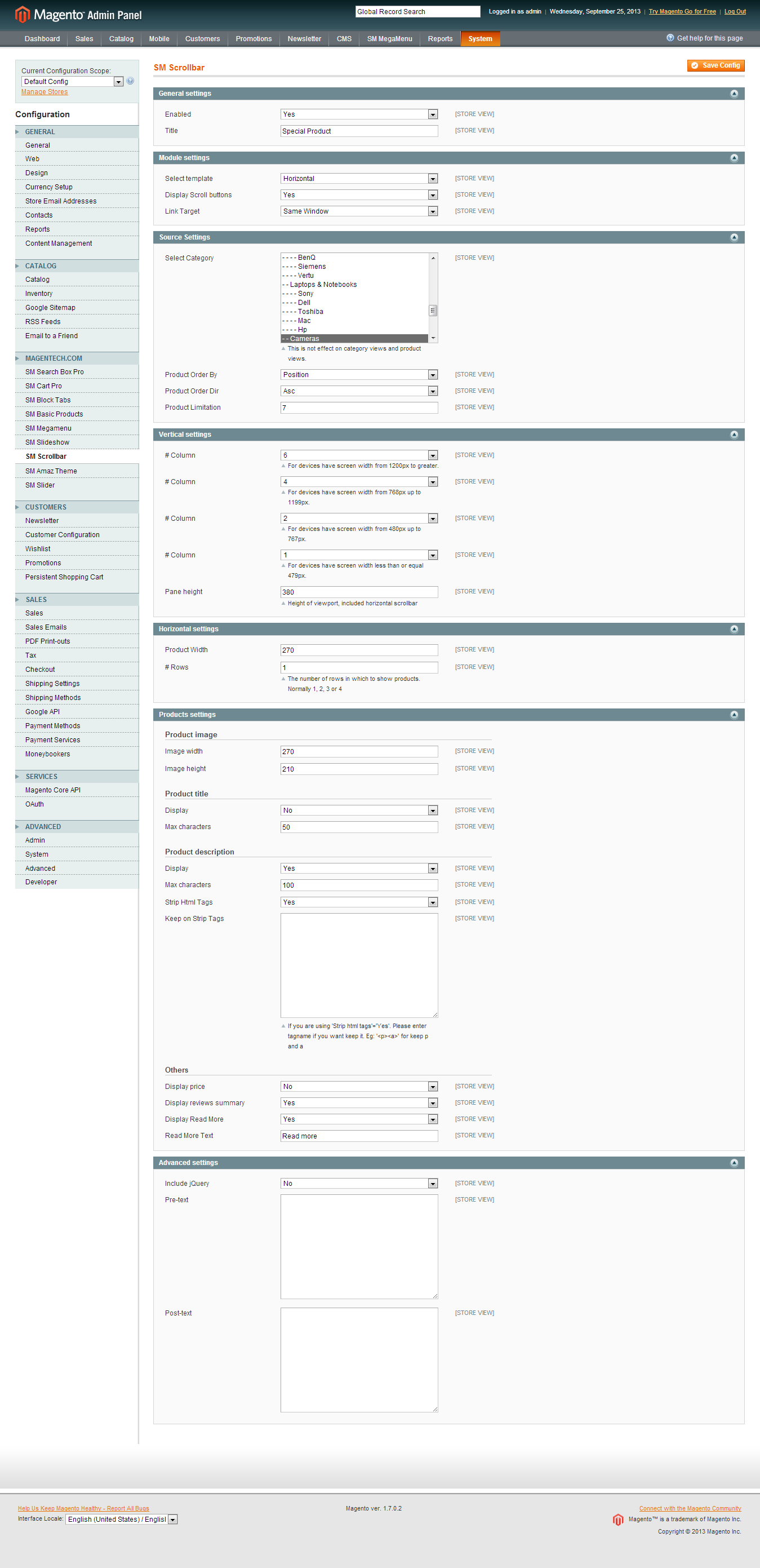Open the Product Order Dir dropdown

coord(359,391)
